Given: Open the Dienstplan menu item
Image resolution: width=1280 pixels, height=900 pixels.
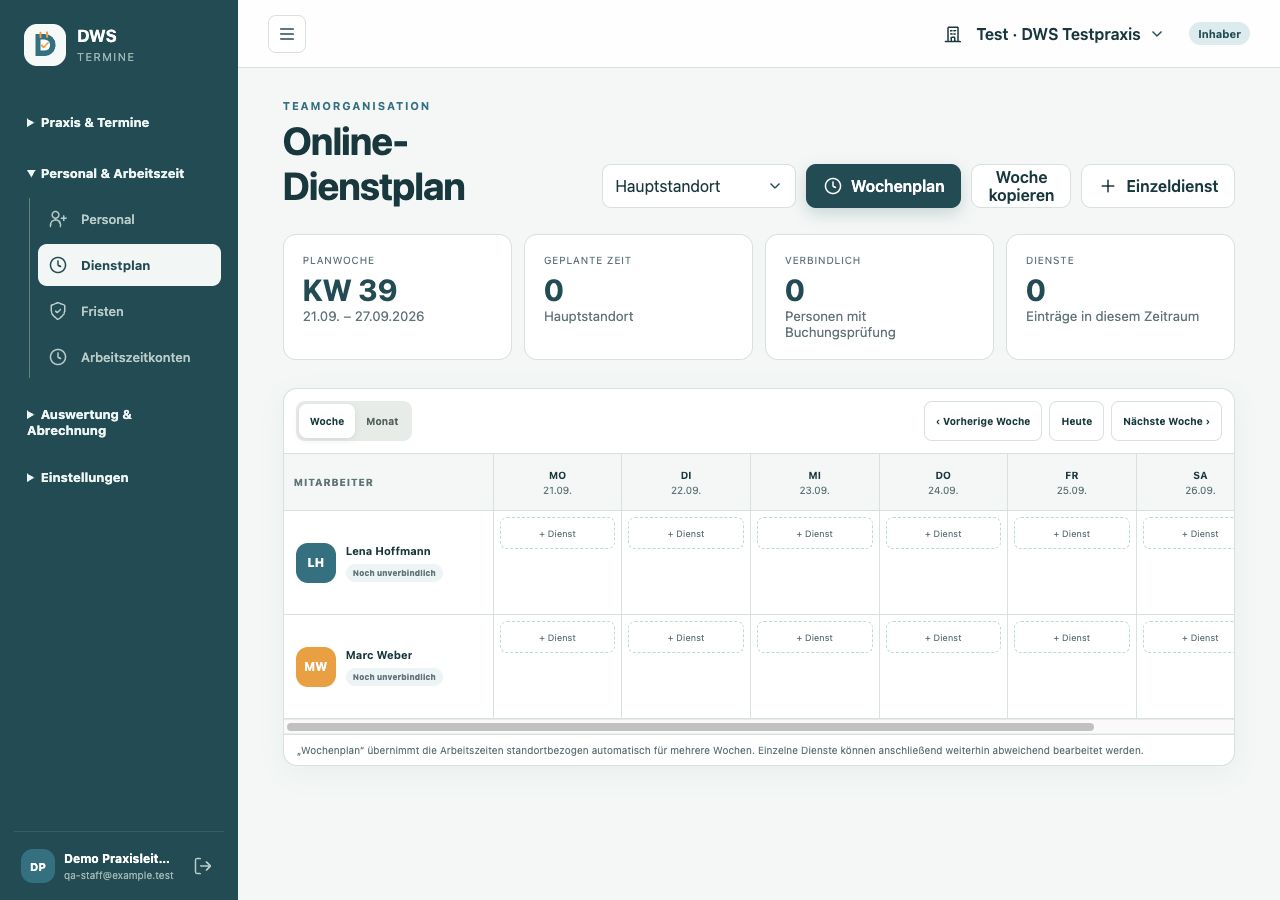Looking at the screenshot, I should (x=129, y=265).
